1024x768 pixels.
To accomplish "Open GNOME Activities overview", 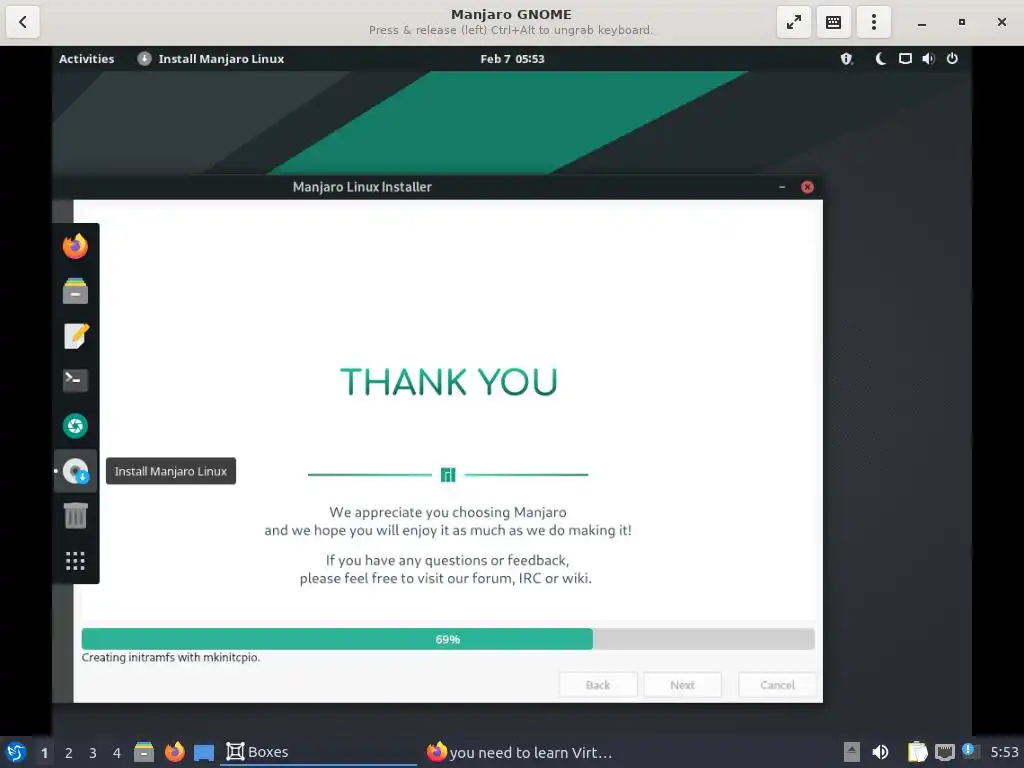I will (86, 59).
